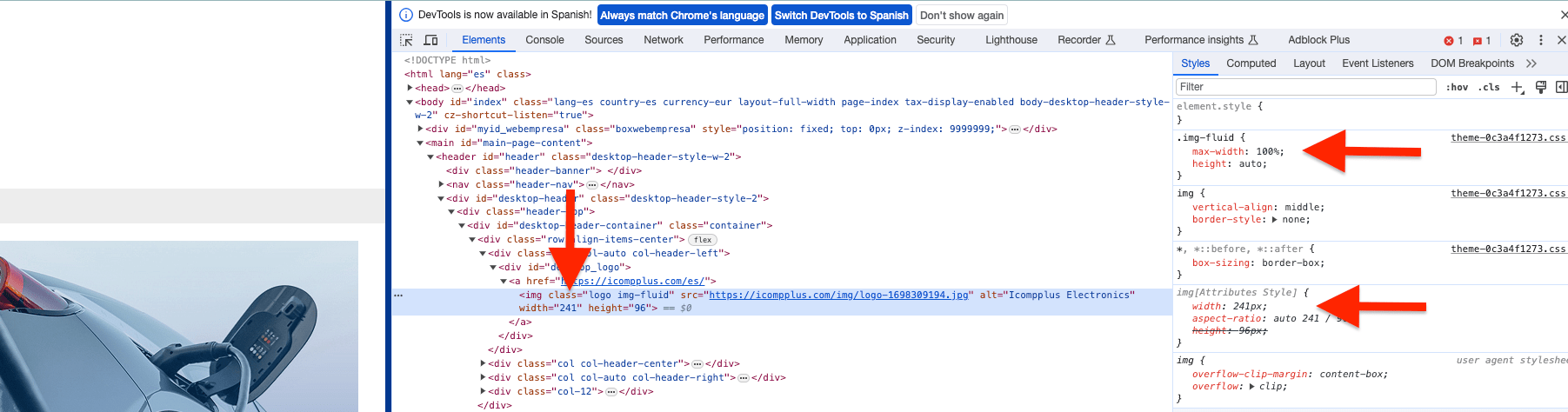Click the ellipsis actions on the selected img row

point(398,296)
